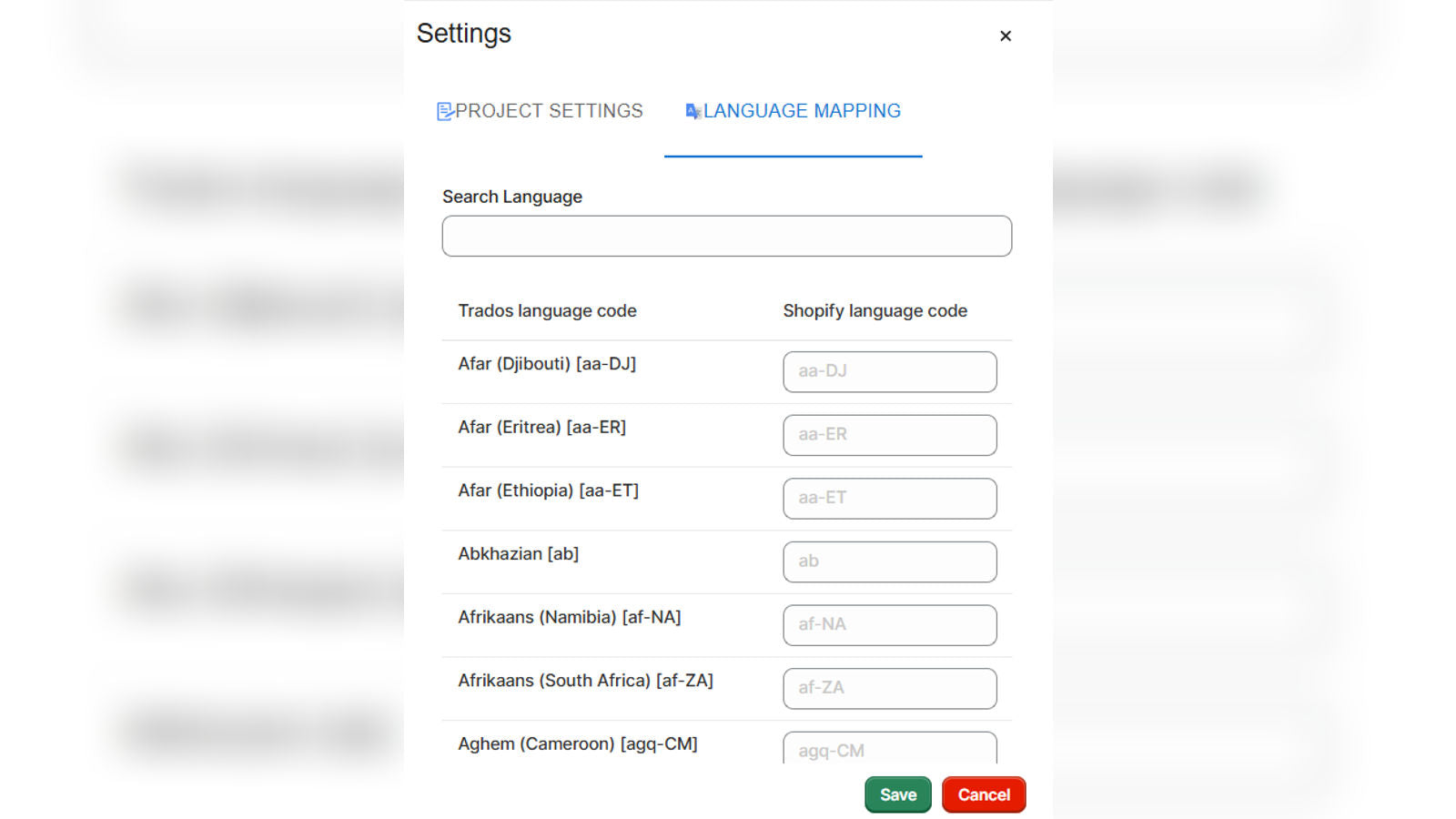Select the Language Mapping tab
This screenshot has width=1456, height=819.
(x=793, y=111)
